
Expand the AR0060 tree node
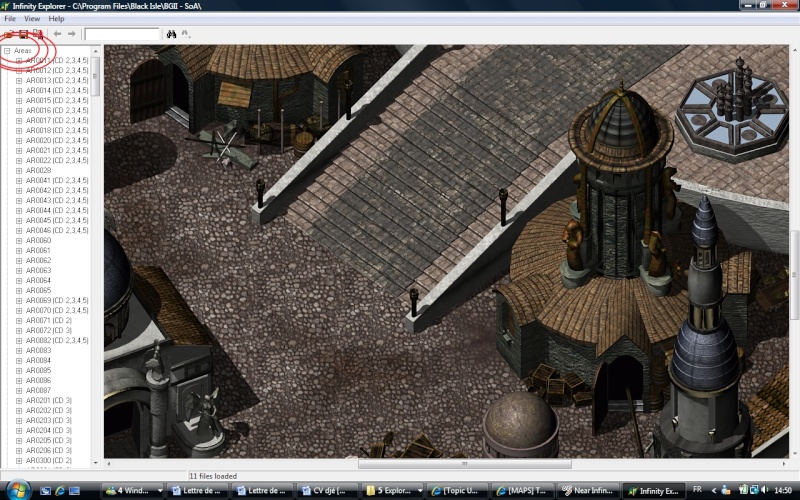coord(19,241)
